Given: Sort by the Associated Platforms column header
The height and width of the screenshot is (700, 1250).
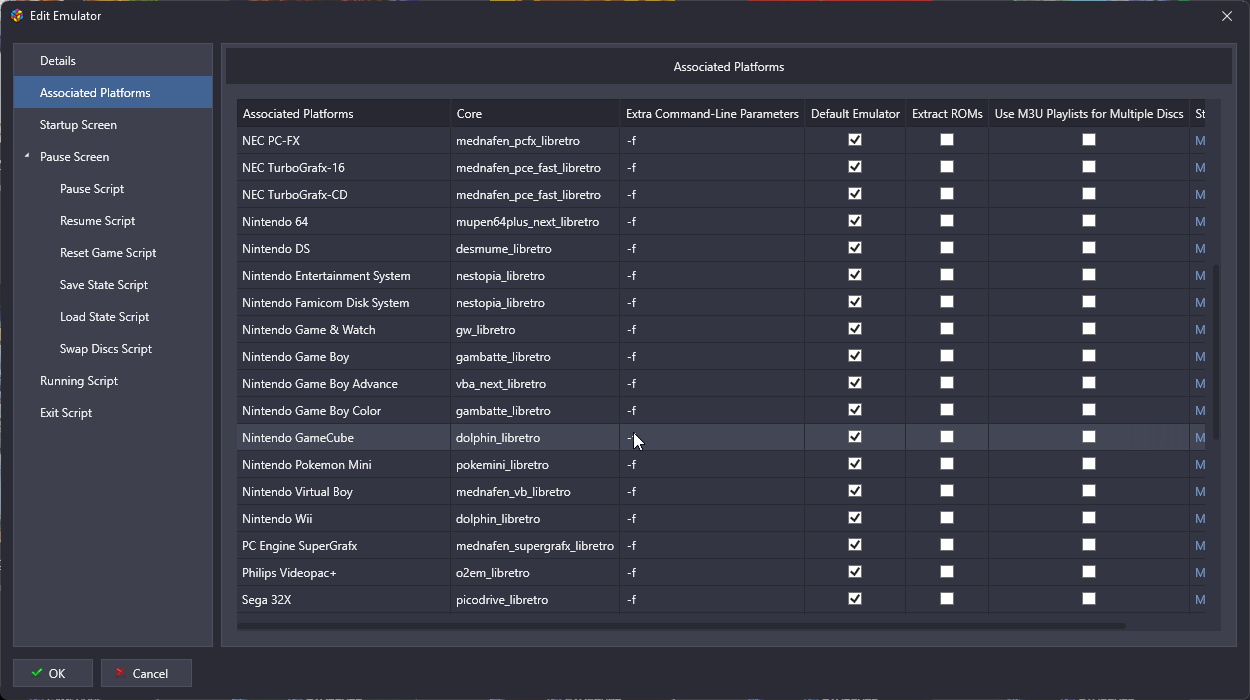Looking at the screenshot, I should [344, 114].
